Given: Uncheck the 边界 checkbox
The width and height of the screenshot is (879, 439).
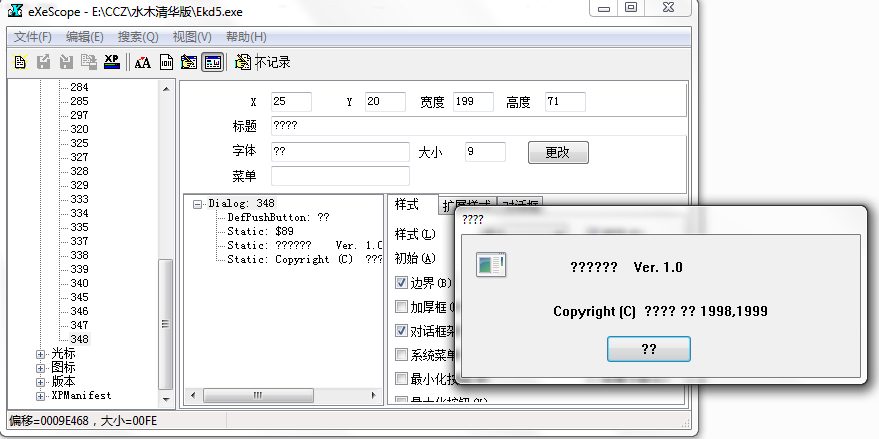Looking at the screenshot, I should point(402,283).
